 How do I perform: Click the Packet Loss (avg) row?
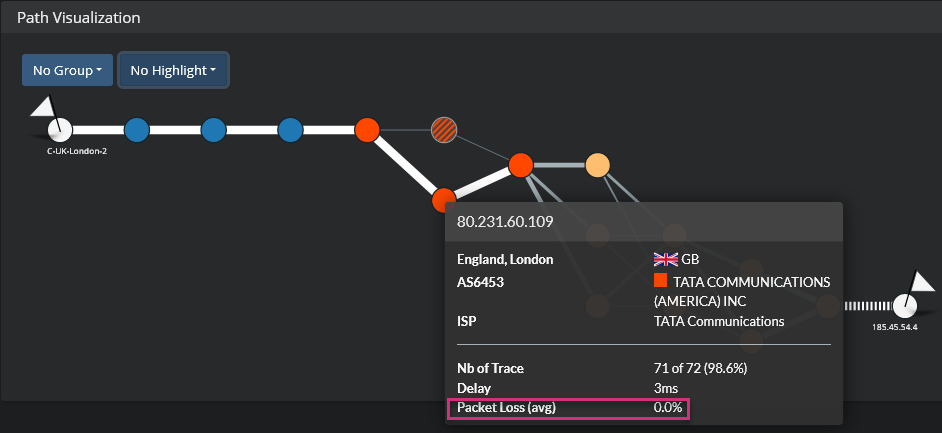point(570,408)
